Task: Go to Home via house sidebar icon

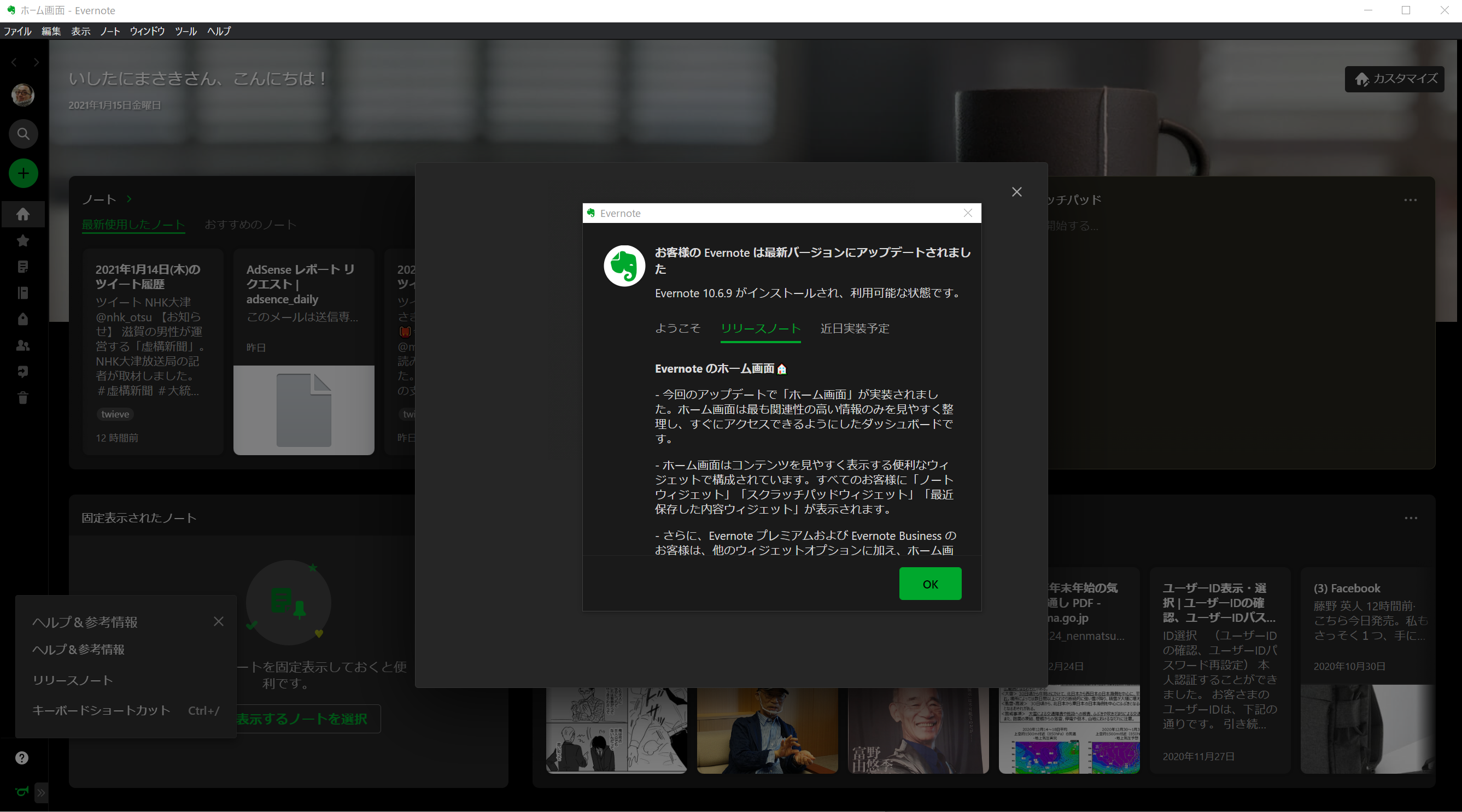Action: pos(24,214)
